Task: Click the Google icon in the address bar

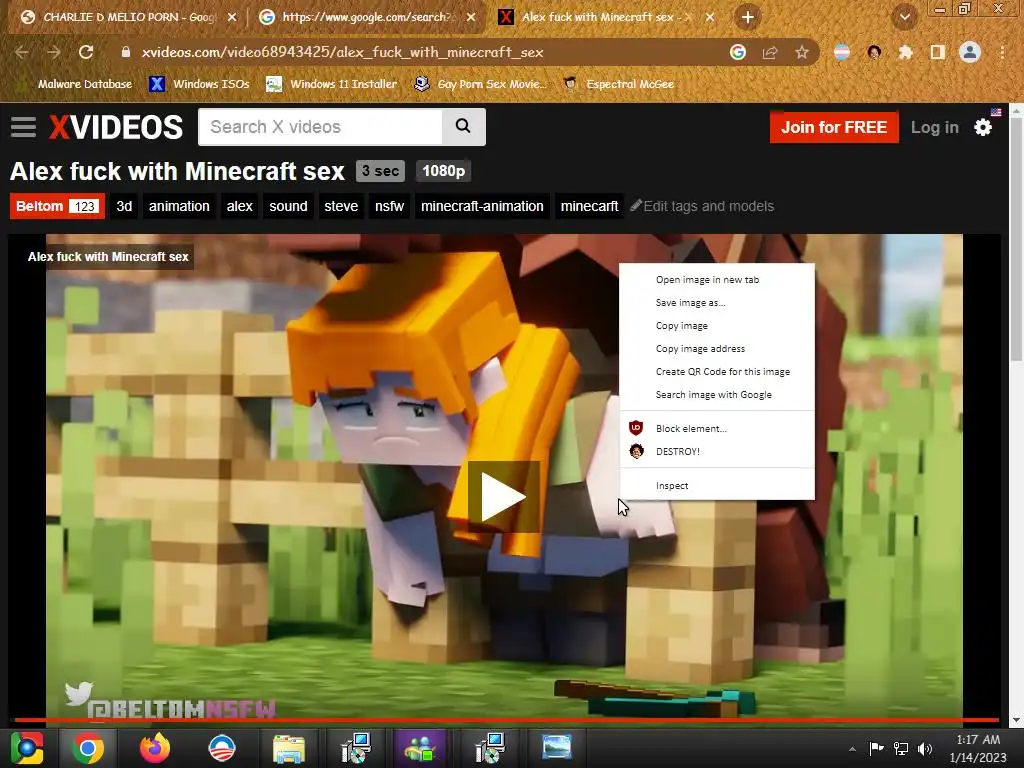Action: pos(738,52)
